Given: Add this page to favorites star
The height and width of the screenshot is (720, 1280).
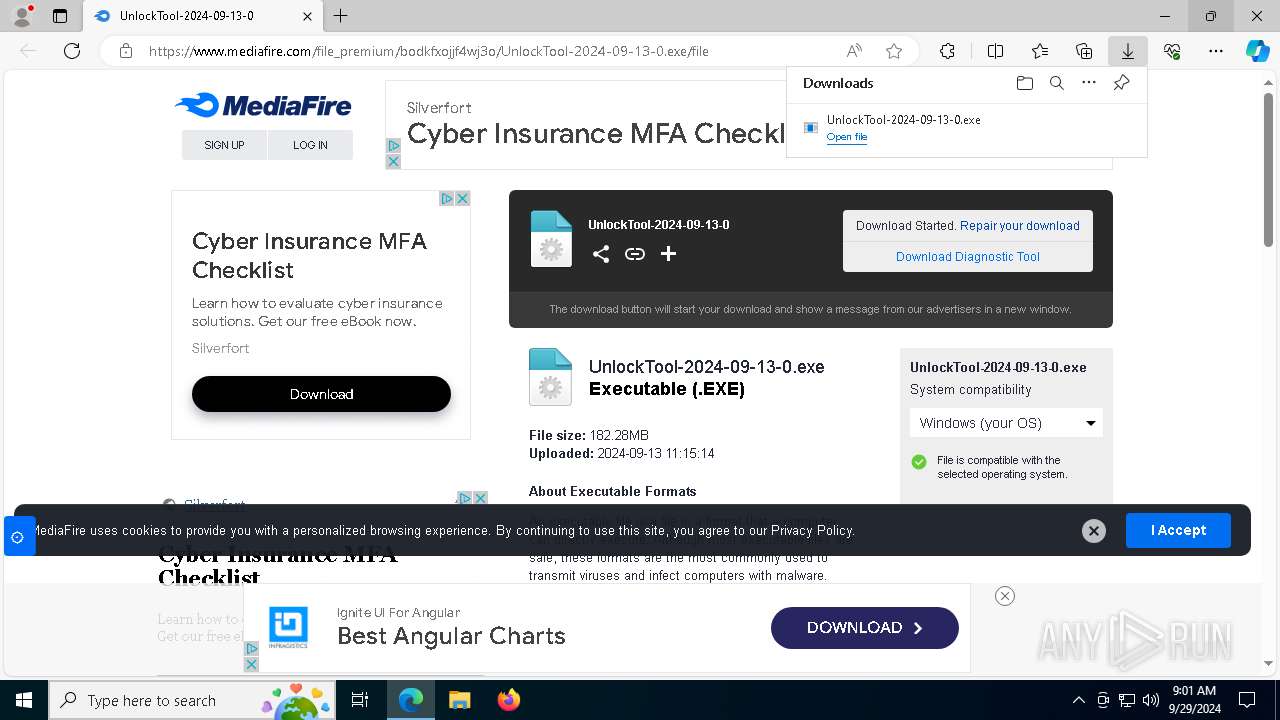Looking at the screenshot, I should tap(894, 51).
